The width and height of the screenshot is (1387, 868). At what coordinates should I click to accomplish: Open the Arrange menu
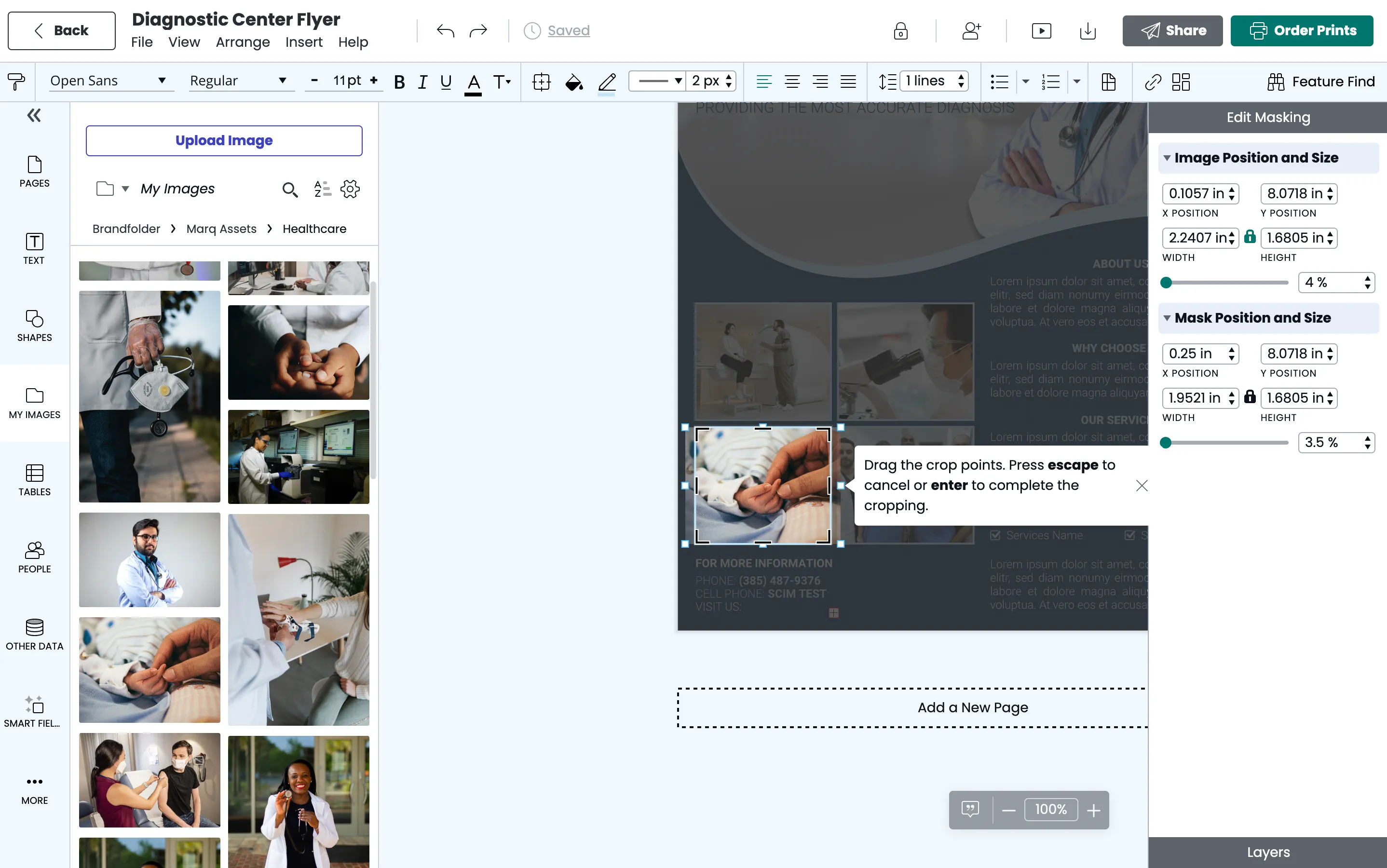pos(242,42)
